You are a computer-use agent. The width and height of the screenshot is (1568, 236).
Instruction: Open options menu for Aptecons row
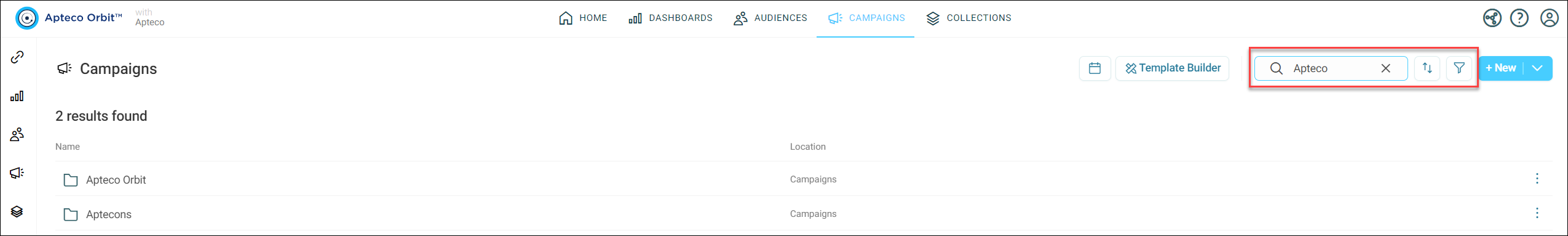pos(1537,213)
